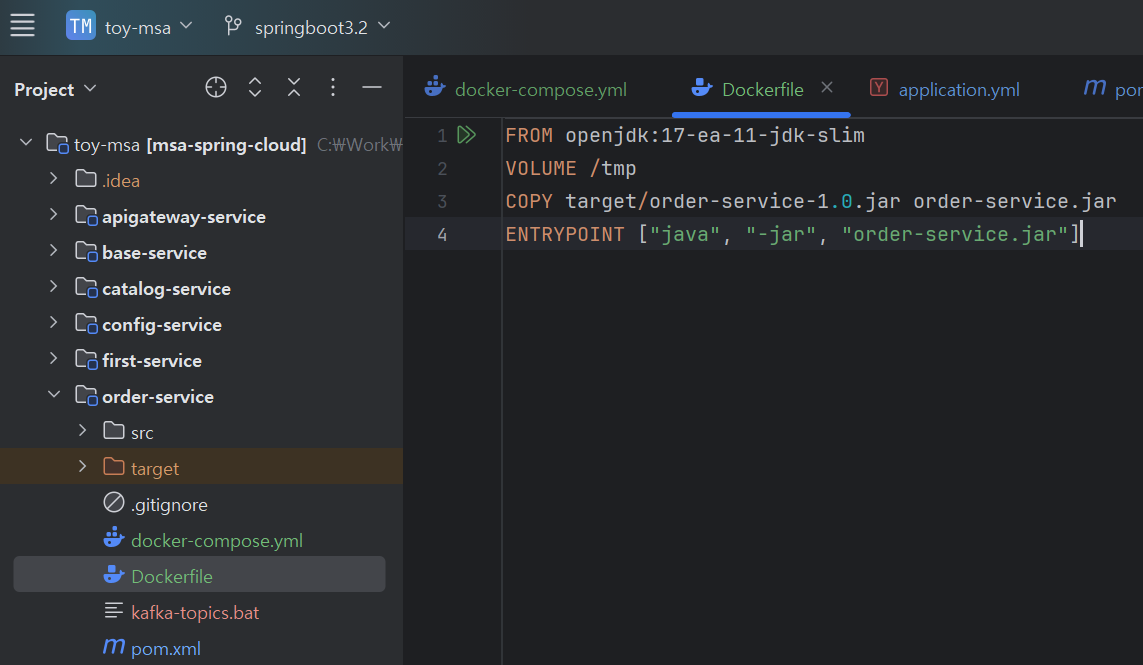Open the toy-msa project dropdown

[x=149, y=27]
